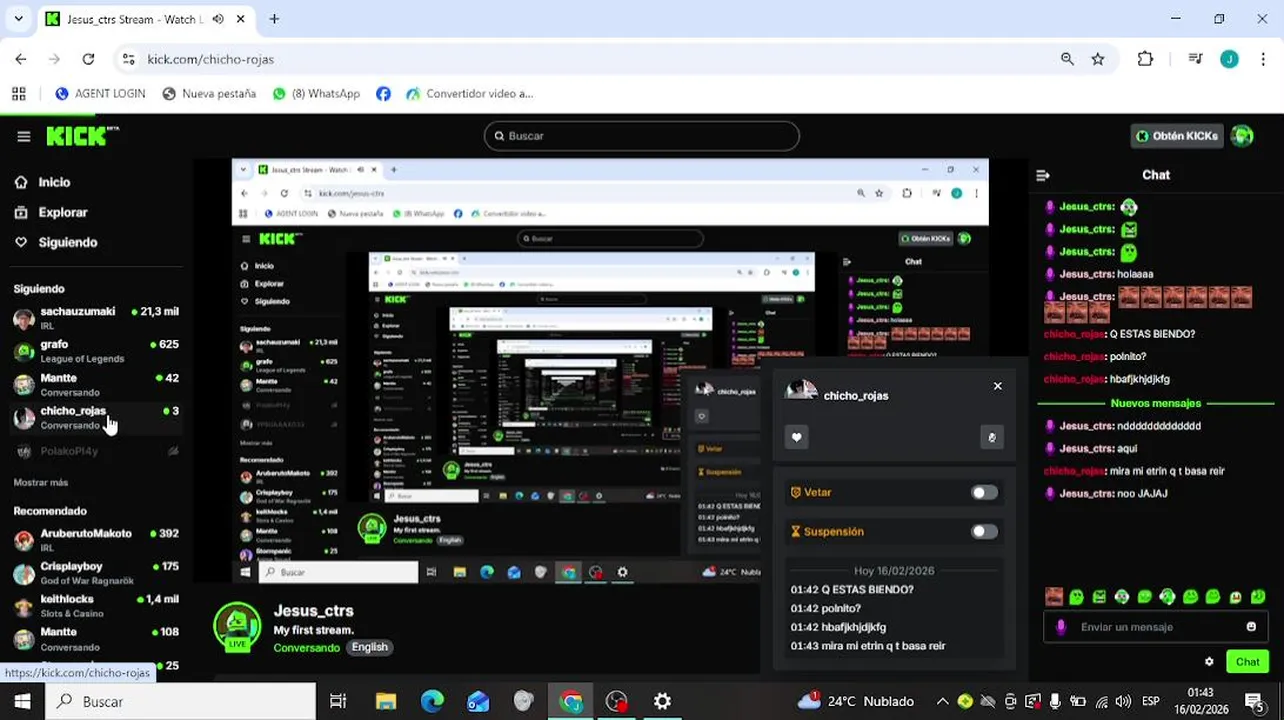This screenshot has height=720, width=1284.
Task: Click the Chrome address bar URL
Action: [x=210, y=59]
